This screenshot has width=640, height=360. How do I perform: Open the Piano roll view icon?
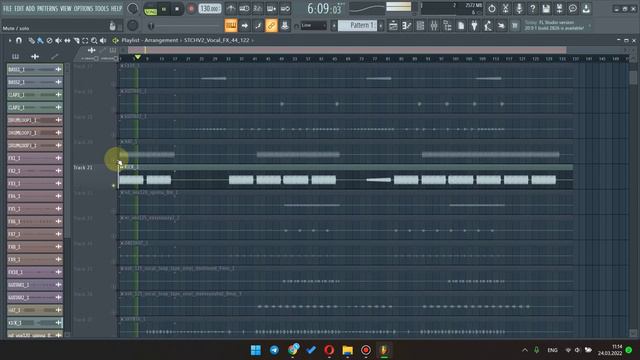point(407,26)
